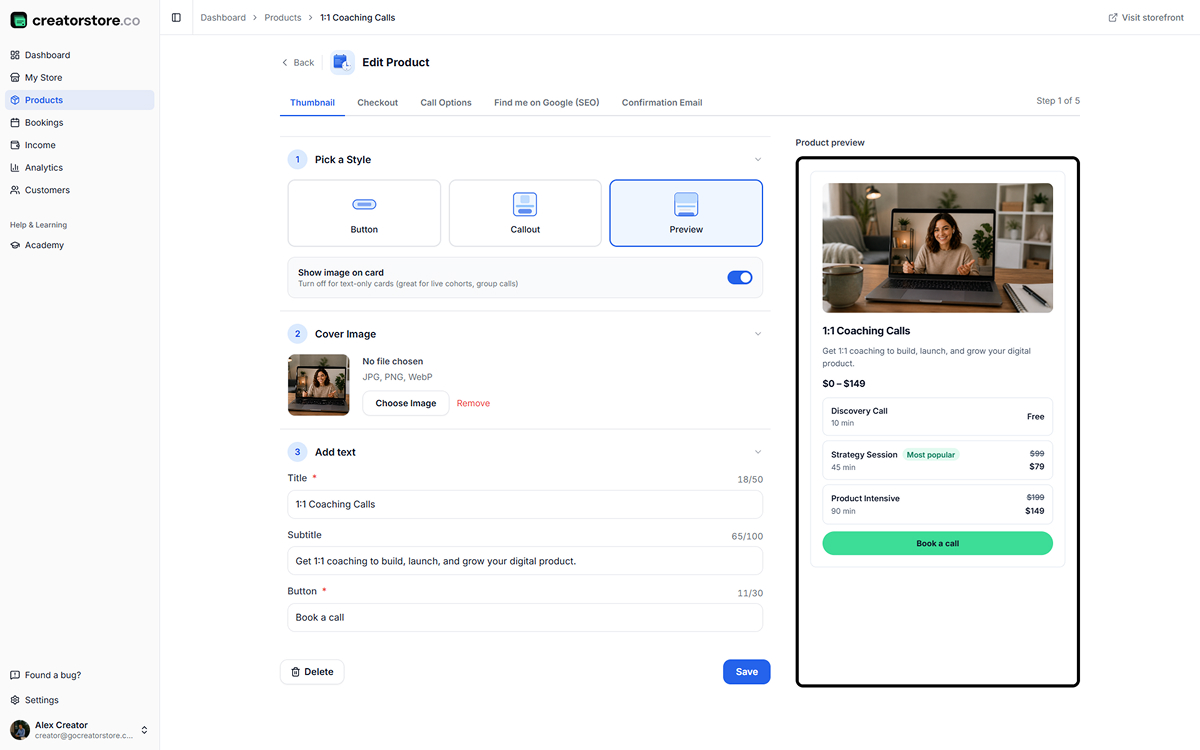Viewport: 1200px width, 750px height.
Task: Click the Step 1 of 5 text
Action: click(1058, 101)
